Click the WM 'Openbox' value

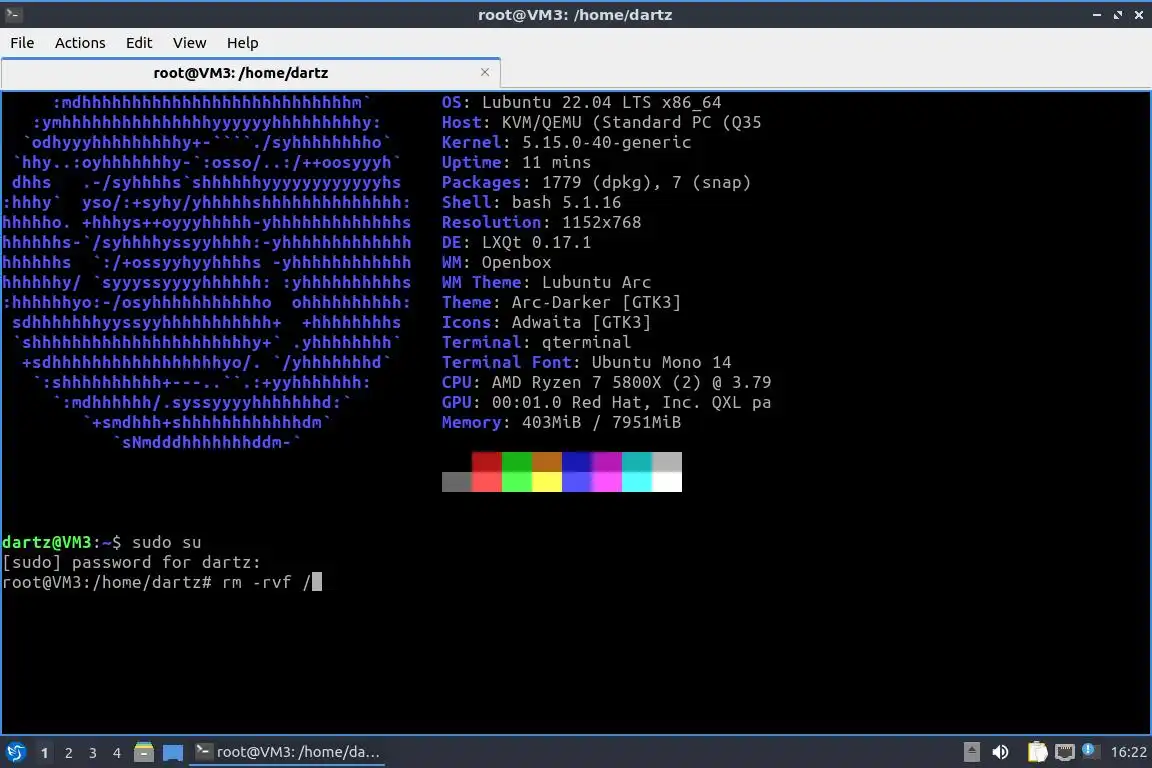(x=516, y=262)
